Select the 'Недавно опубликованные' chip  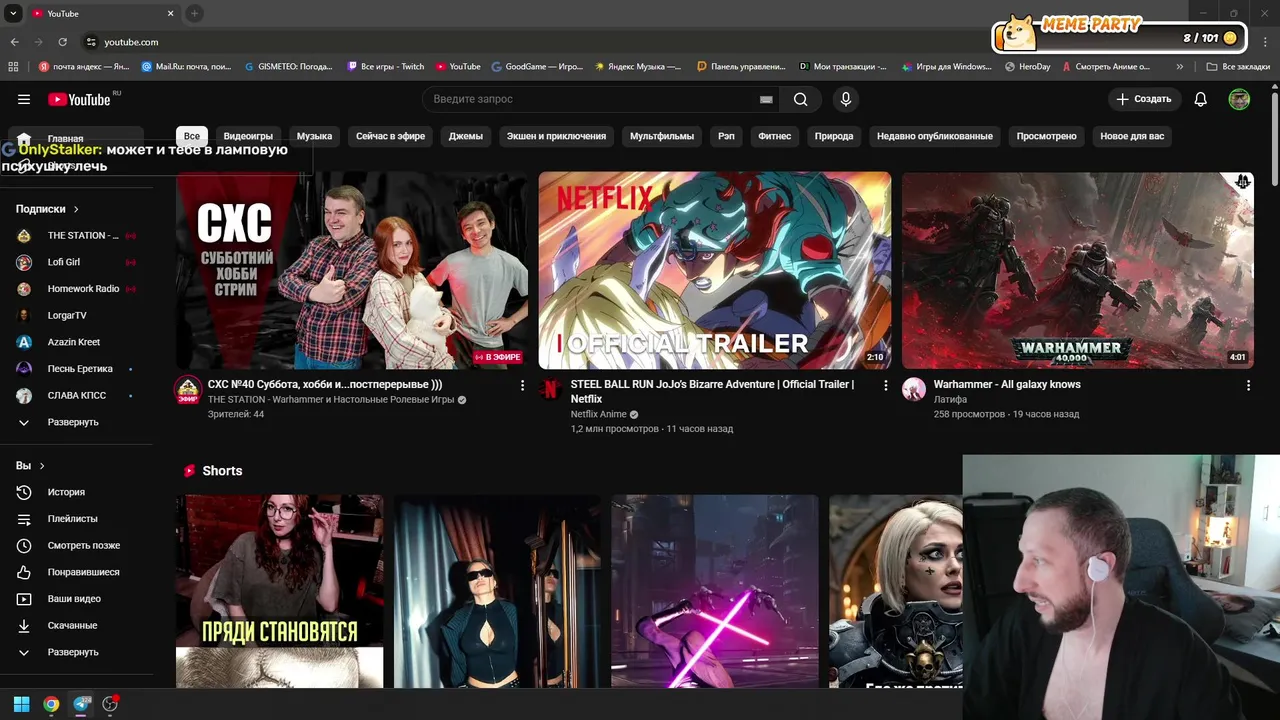935,136
